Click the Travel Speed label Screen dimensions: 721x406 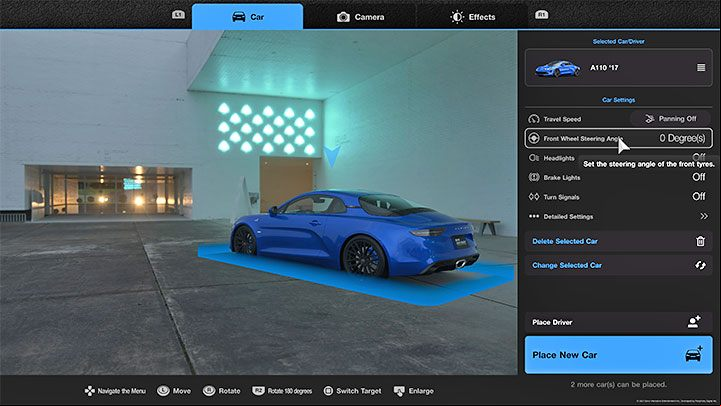click(x=562, y=119)
